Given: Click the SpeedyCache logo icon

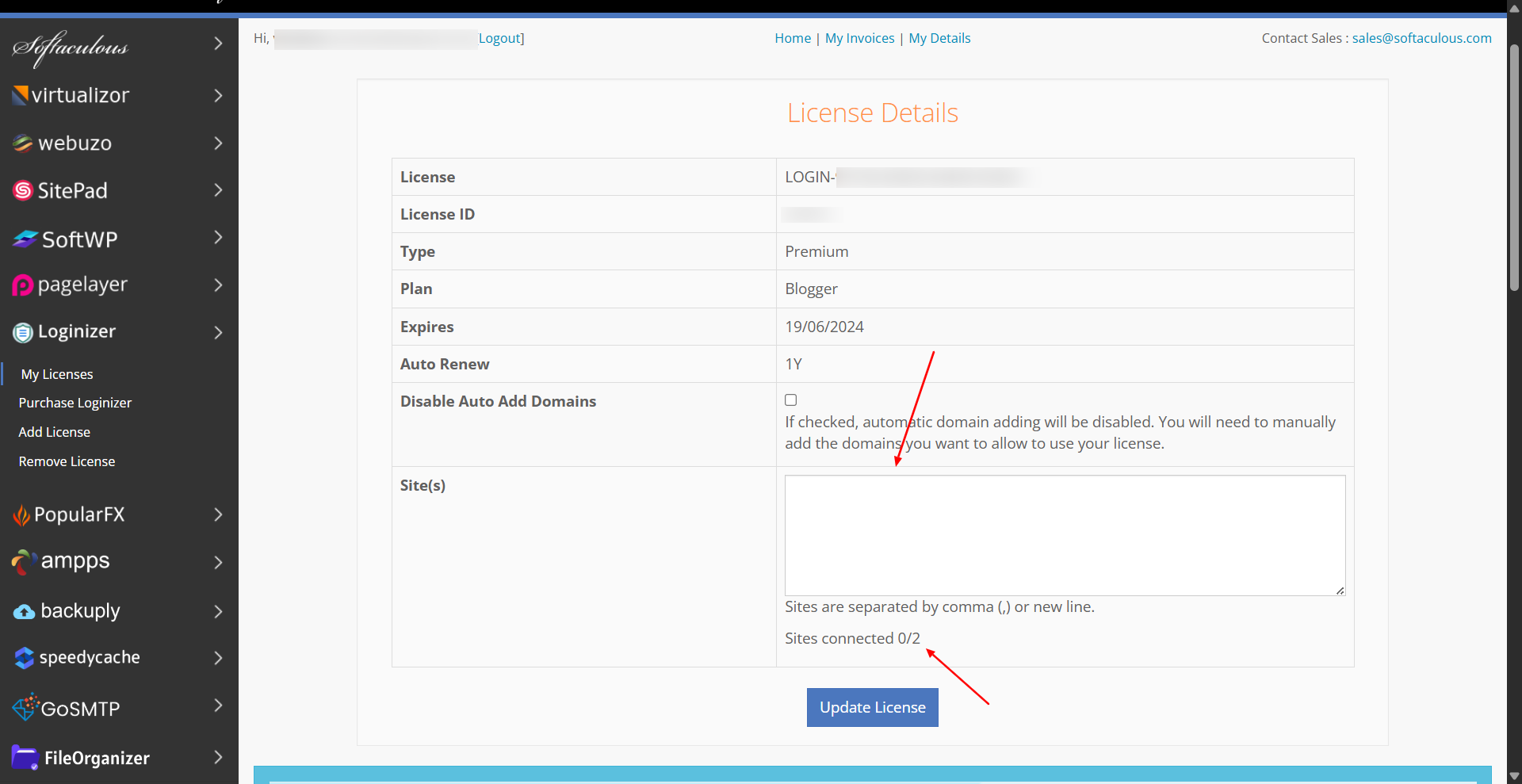Looking at the screenshot, I should click(25, 658).
